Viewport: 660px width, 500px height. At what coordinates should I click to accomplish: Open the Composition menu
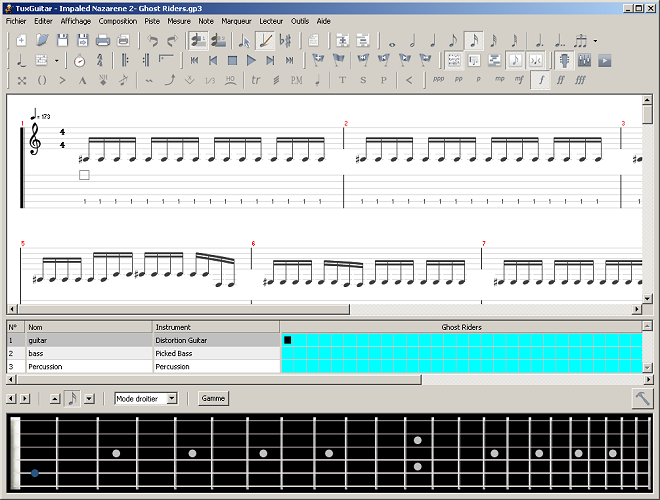(x=118, y=21)
